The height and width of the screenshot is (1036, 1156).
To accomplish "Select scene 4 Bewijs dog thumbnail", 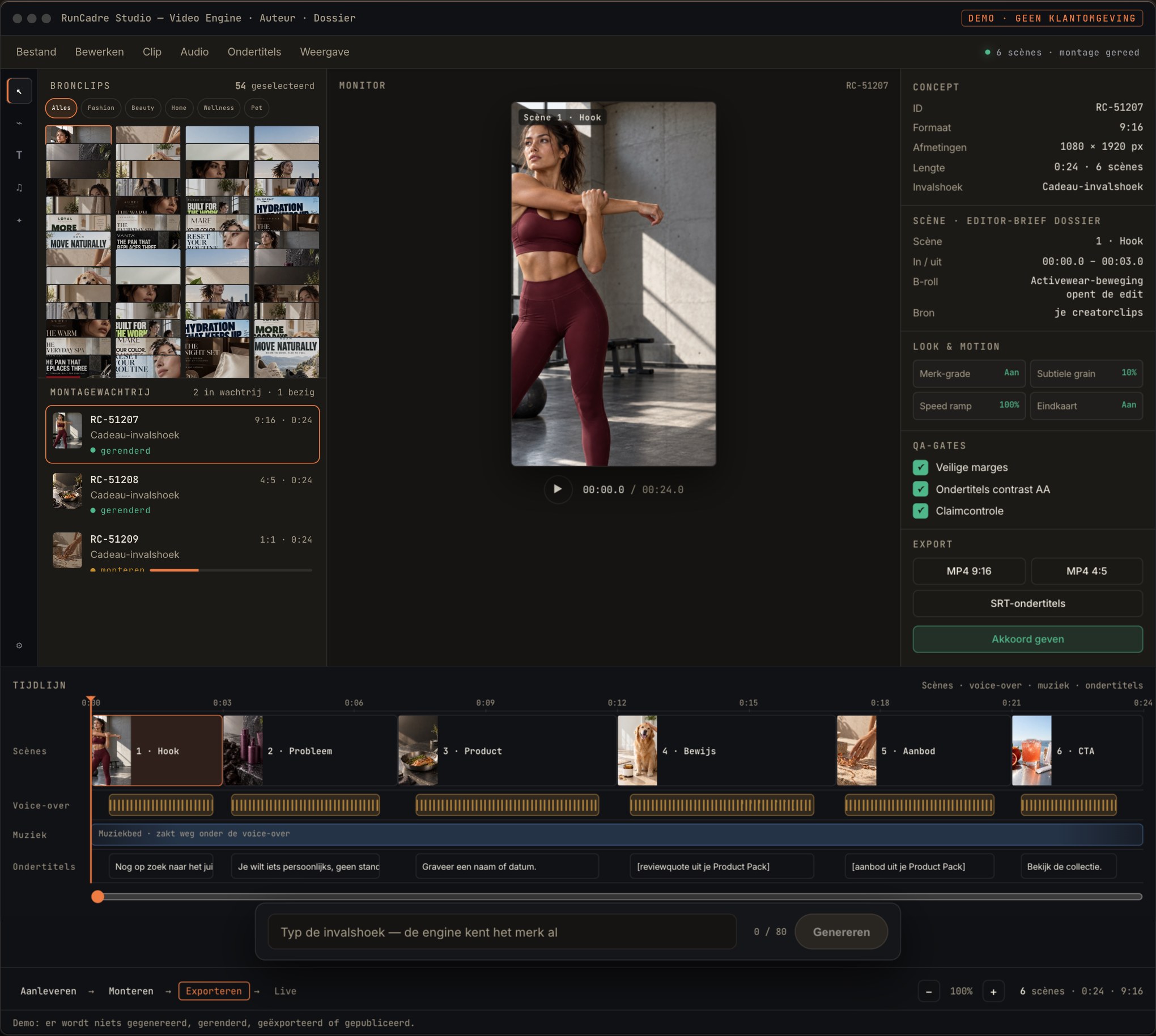I will (x=637, y=751).
